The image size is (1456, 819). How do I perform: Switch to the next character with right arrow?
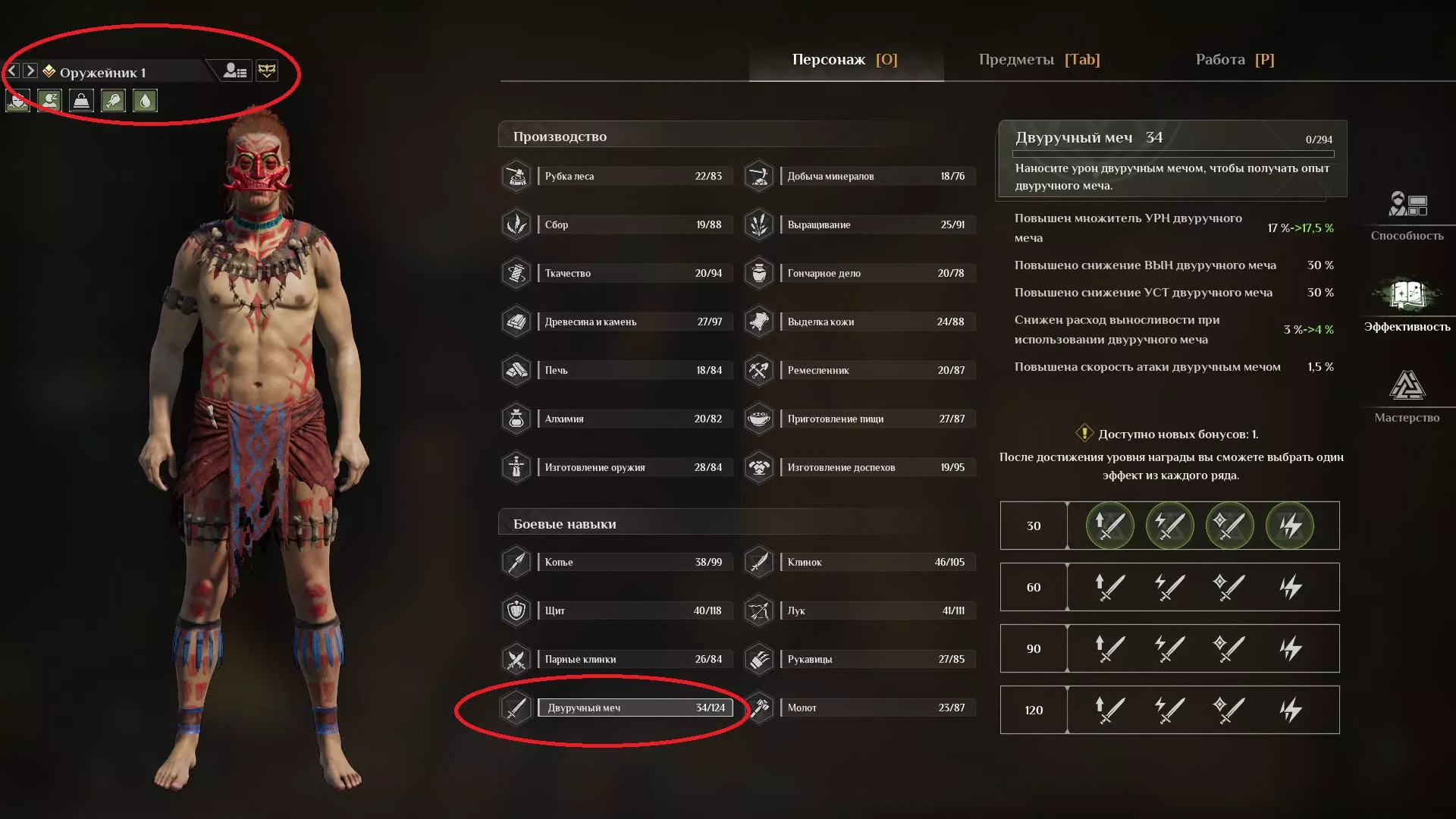click(x=30, y=71)
